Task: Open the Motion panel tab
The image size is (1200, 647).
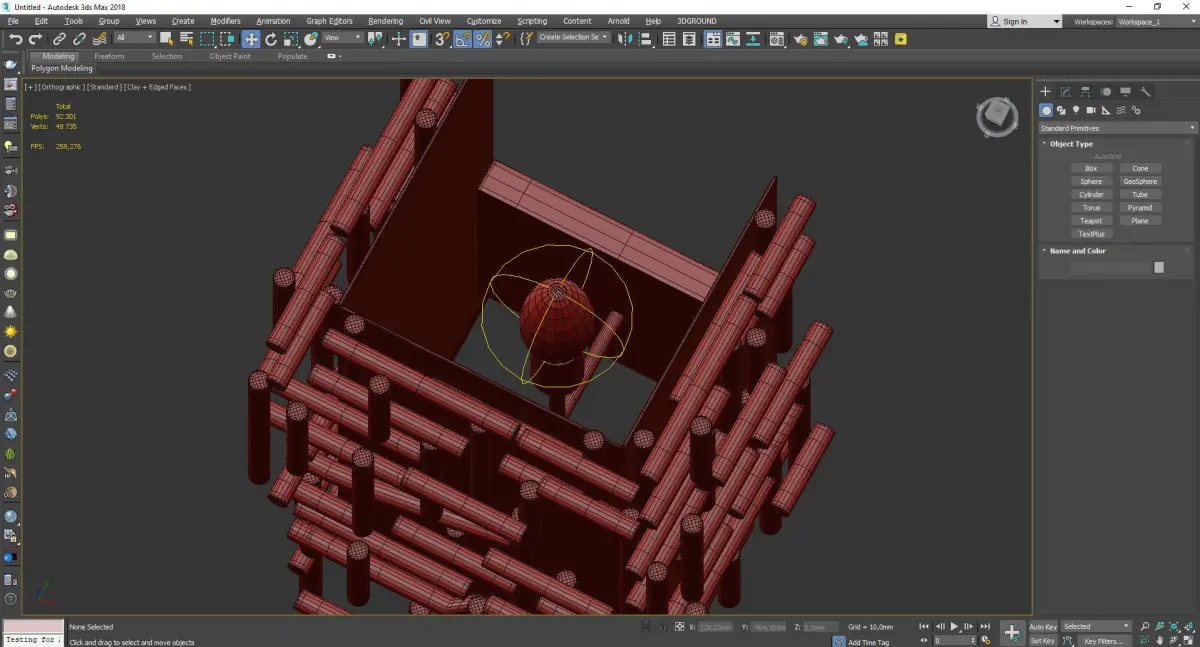Action: 1105,91
